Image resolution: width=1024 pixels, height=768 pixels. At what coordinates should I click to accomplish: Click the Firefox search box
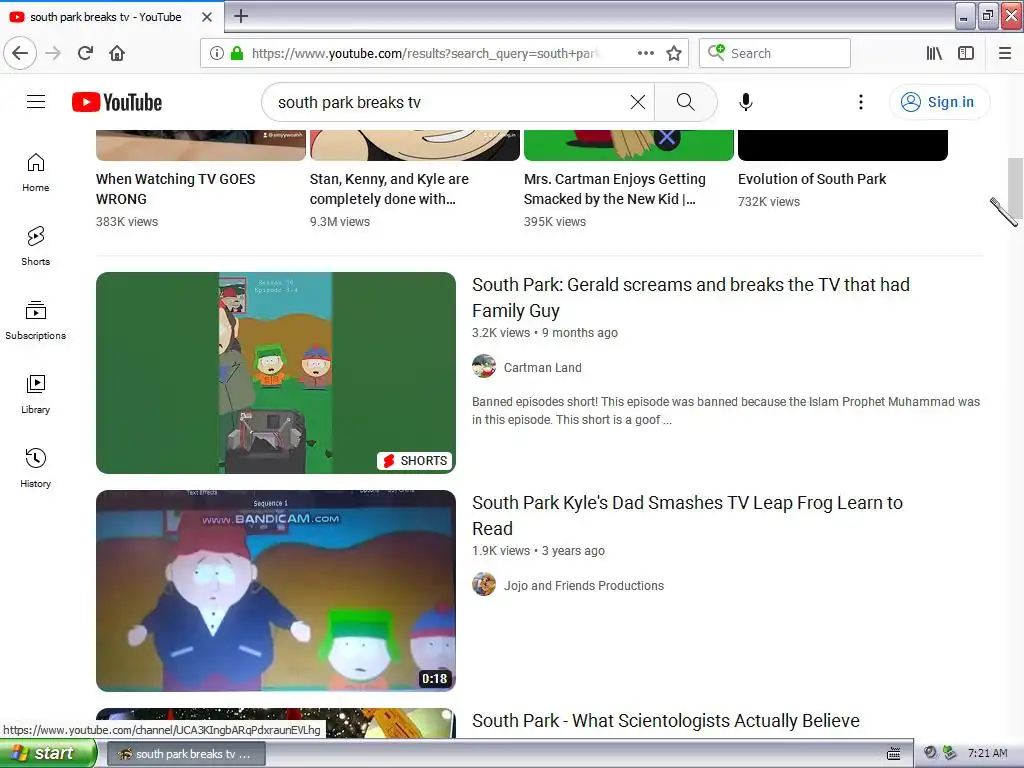[x=775, y=54]
